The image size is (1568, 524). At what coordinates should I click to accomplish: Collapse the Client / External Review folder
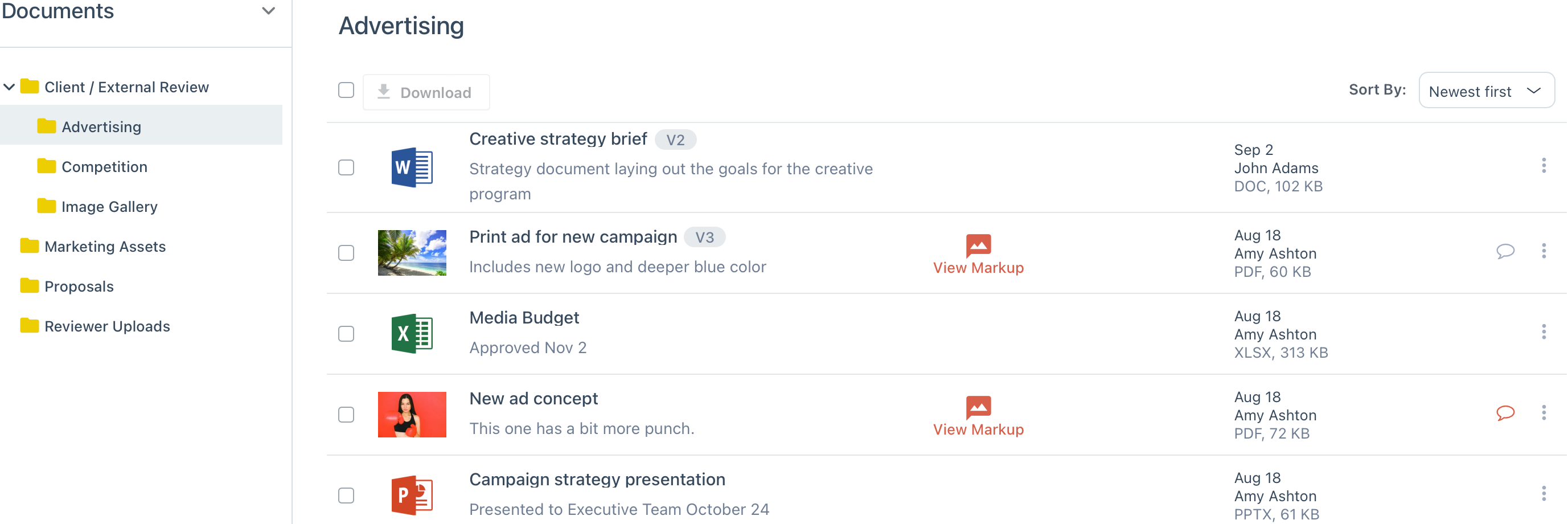click(9, 87)
